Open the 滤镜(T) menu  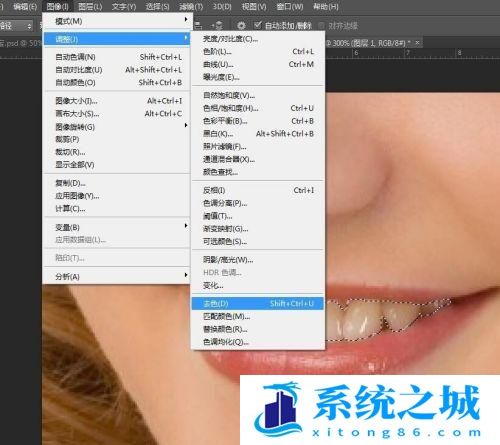(191, 7)
